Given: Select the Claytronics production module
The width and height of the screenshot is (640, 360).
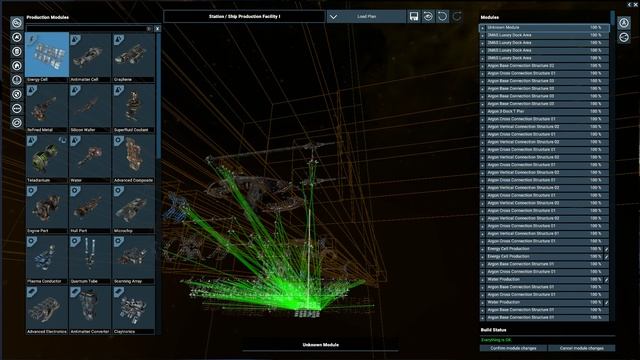Looking at the screenshot, I should click(x=133, y=310).
